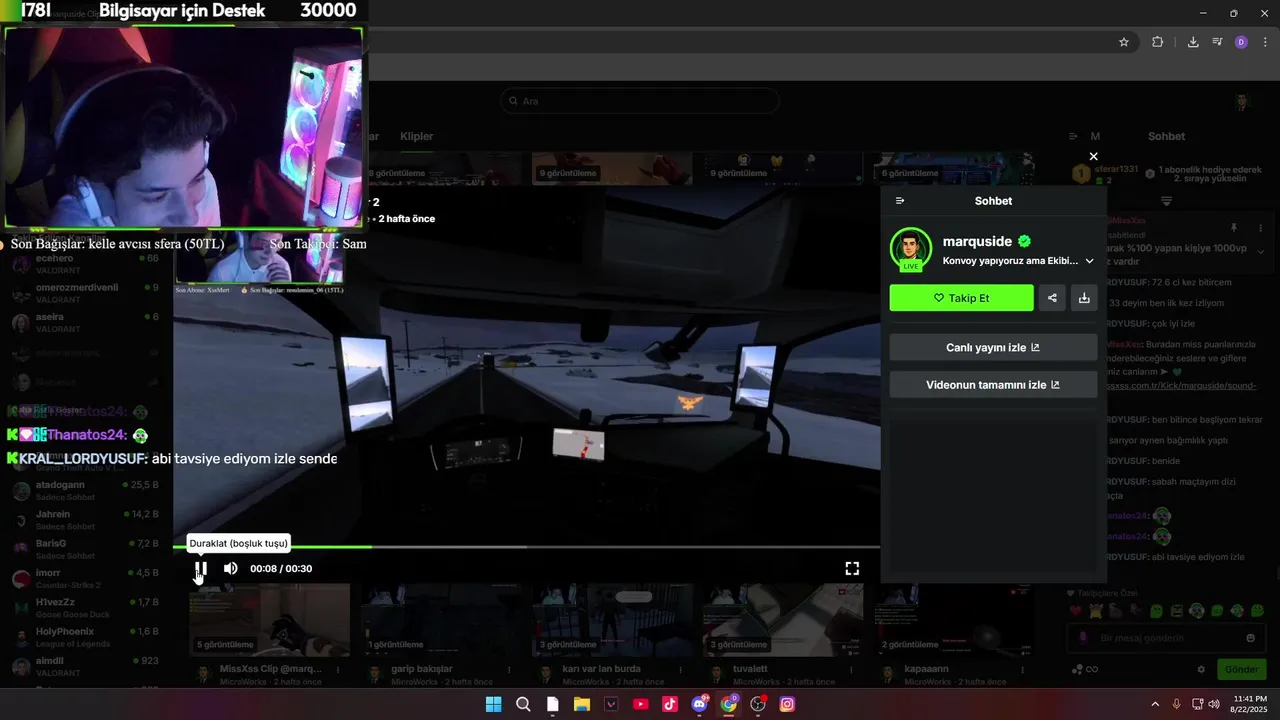Viewport: 1280px width, 720px height.
Task: Open TikTok from the taskbar
Action: [670, 704]
